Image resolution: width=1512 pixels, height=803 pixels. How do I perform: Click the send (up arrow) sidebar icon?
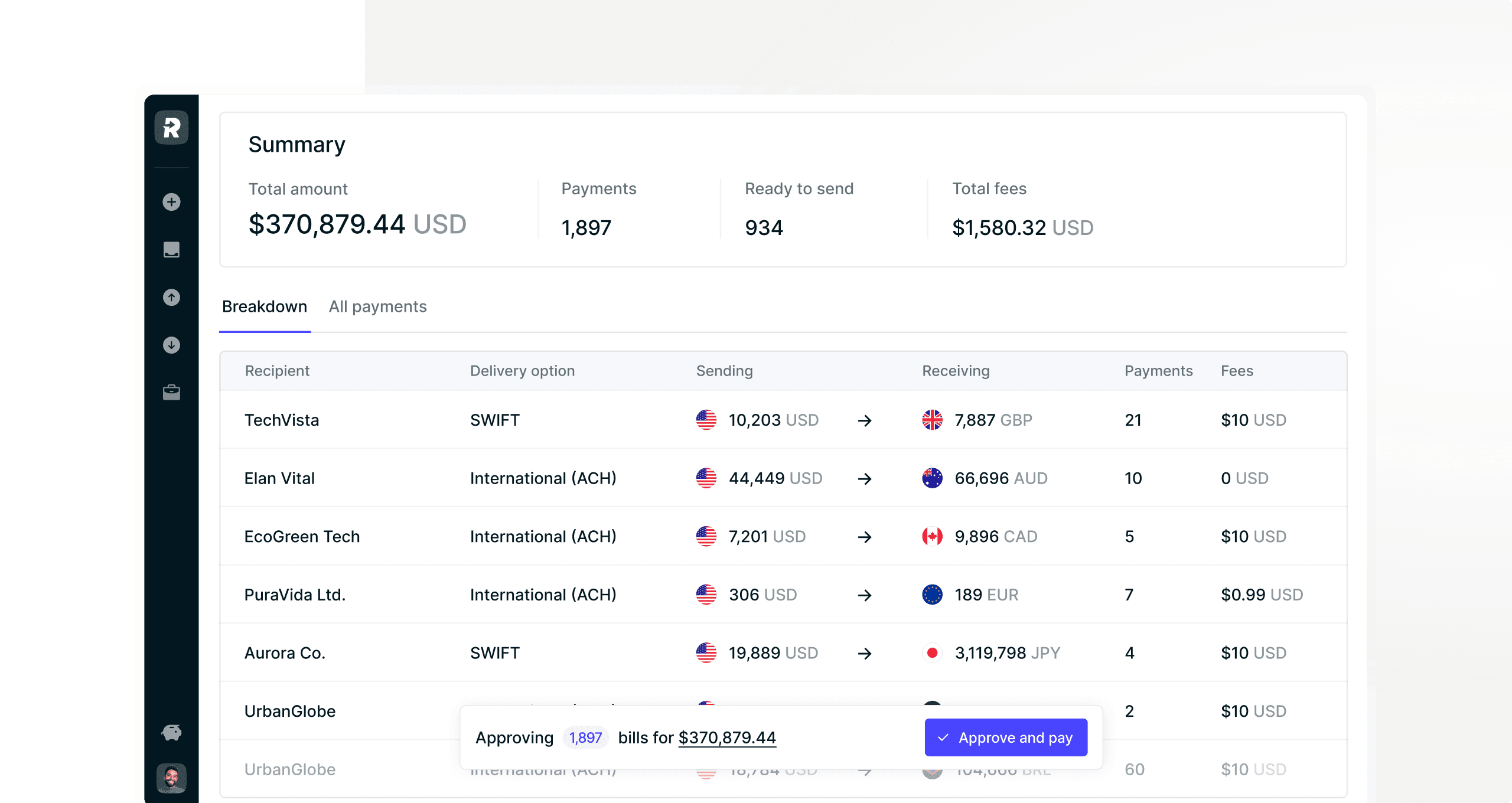click(171, 298)
